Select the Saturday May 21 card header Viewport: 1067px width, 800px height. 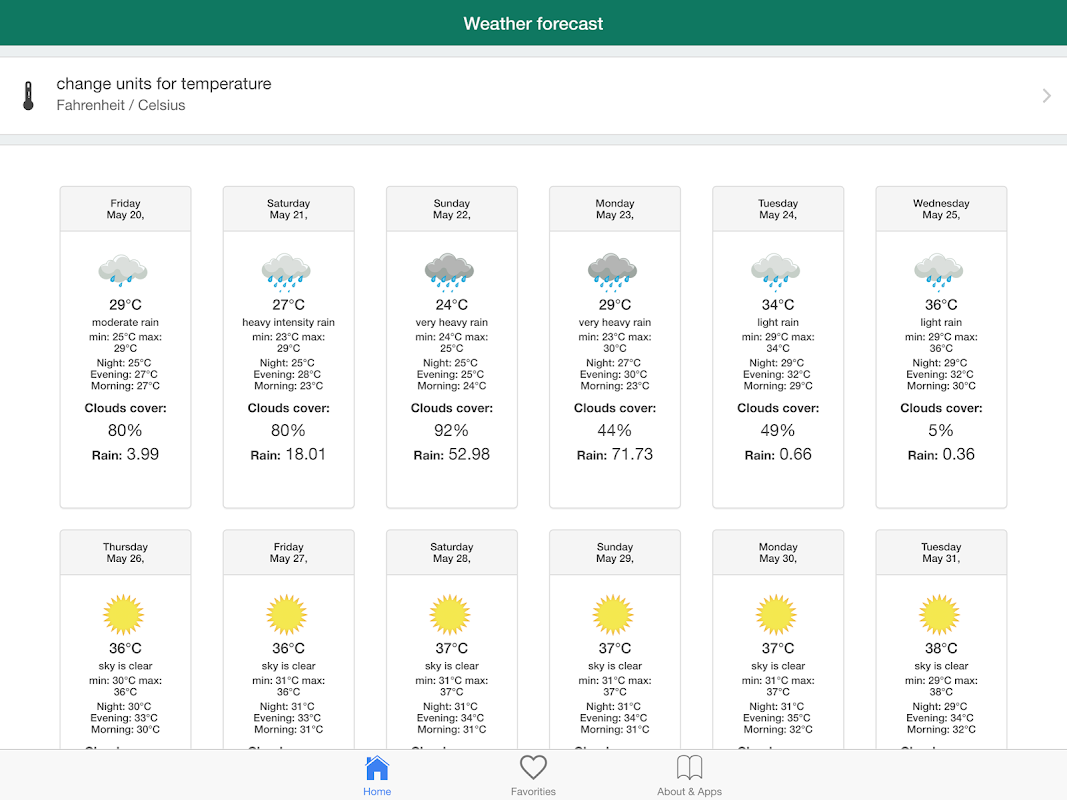pyautogui.click(x=289, y=209)
